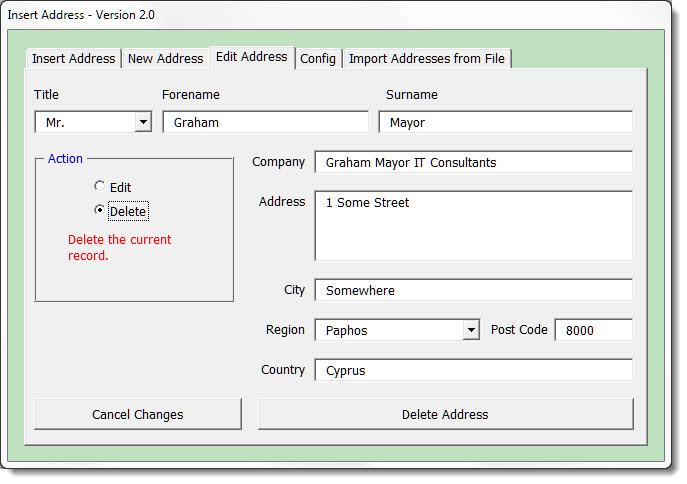The image size is (687, 484).
Task: Click the Company input field
Action: click(474, 162)
